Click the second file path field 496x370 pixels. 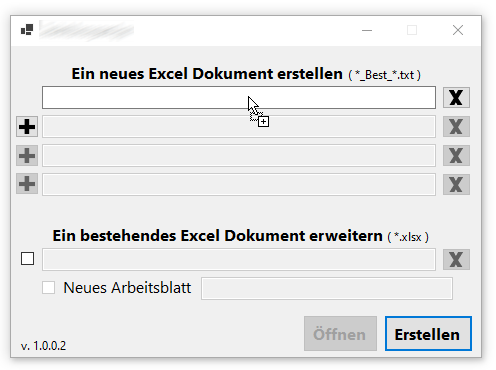[x=239, y=127]
